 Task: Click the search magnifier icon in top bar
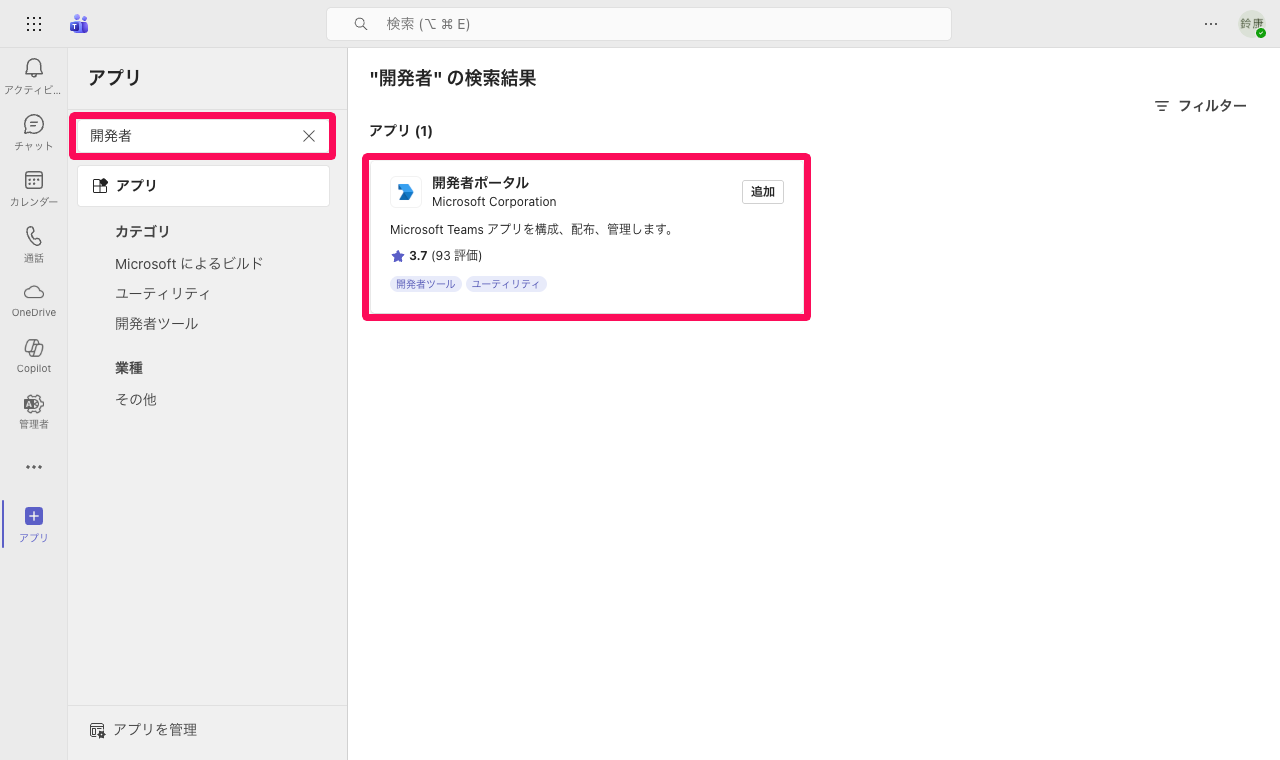point(361,24)
